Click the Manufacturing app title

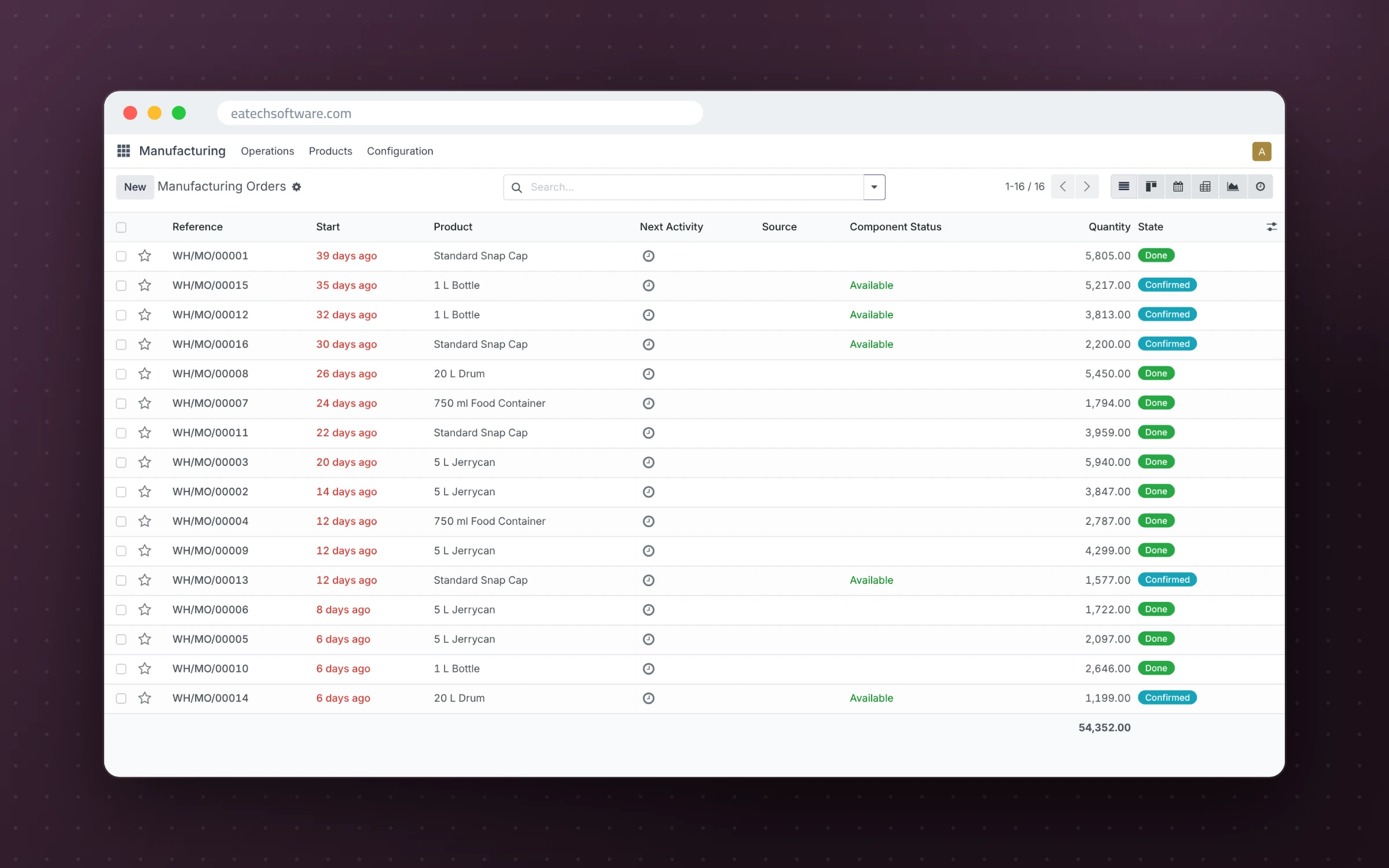pos(182,151)
